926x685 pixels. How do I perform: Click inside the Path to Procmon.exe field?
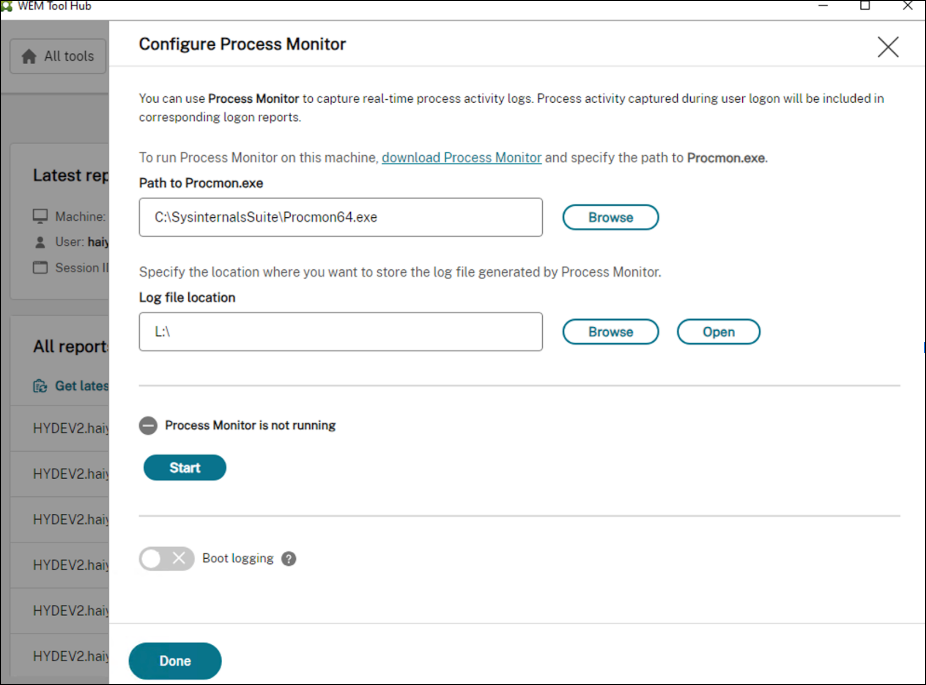[x=340, y=217]
